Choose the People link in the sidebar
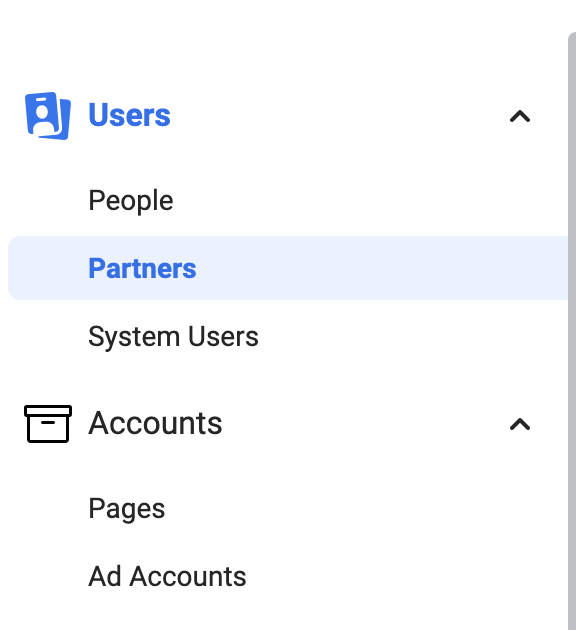The image size is (576, 630). point(131,200)
